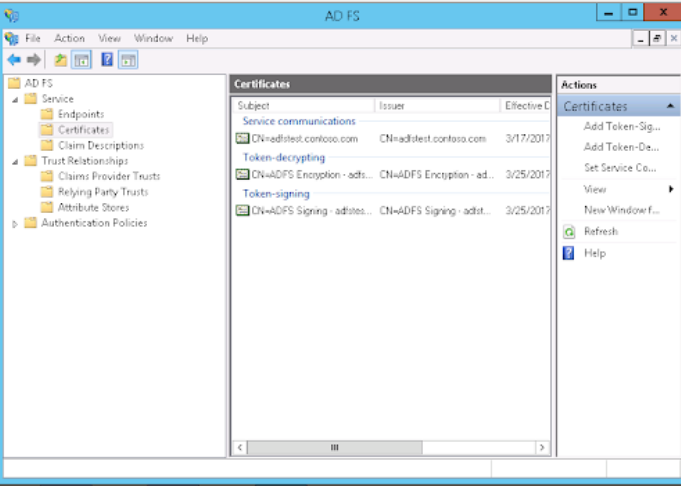Toggle Show/Hide Action Pane toolbar icon

coord(128,60)
